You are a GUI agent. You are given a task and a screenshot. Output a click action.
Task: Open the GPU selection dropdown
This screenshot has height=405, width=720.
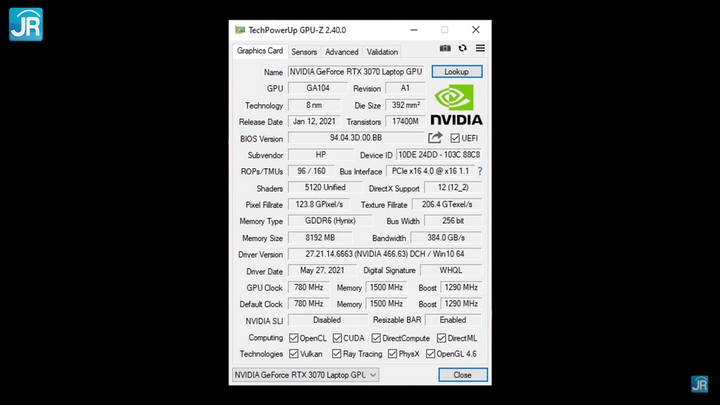(x=305, y=375)
